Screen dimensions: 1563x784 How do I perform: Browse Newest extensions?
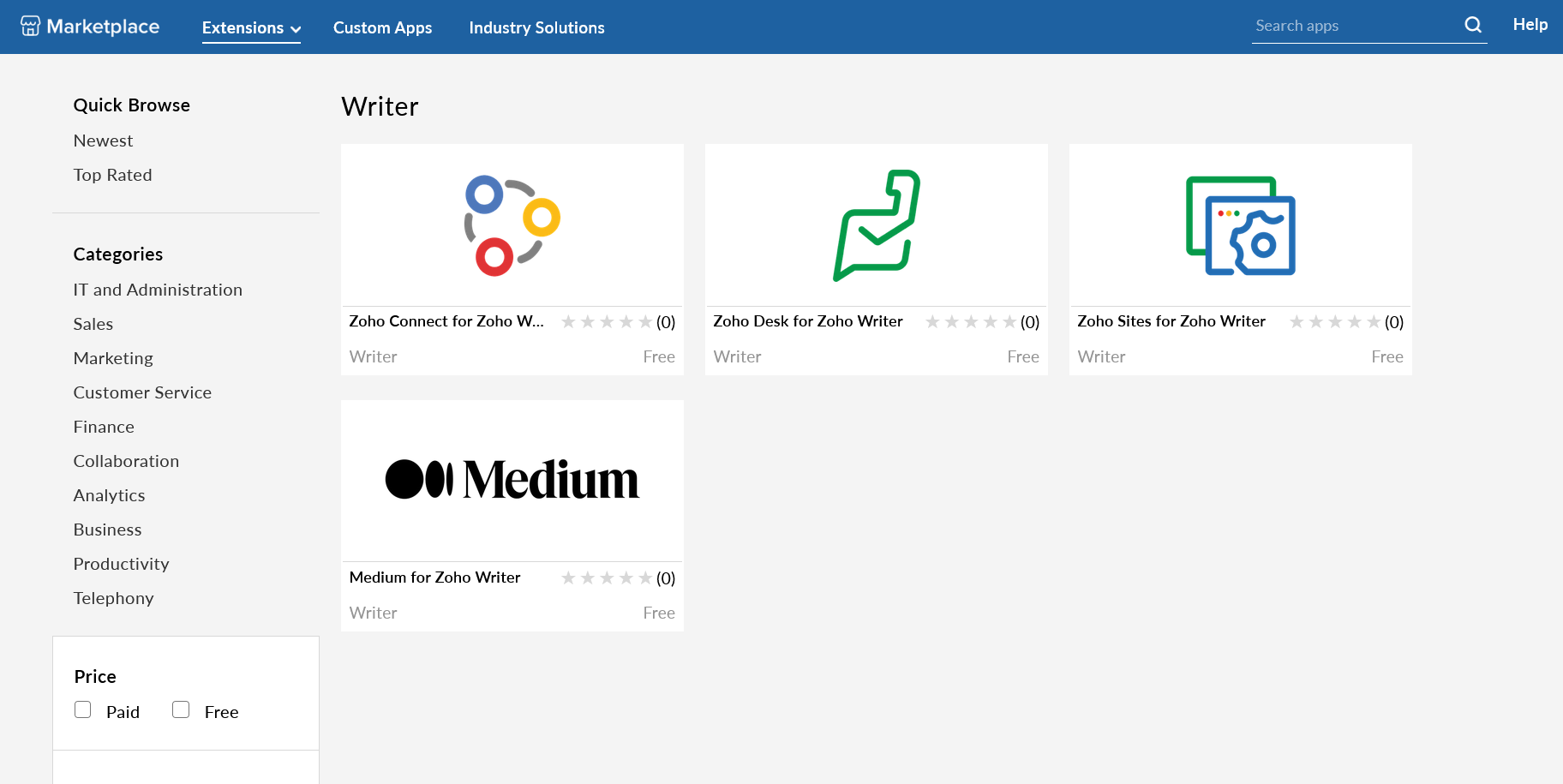103,141
